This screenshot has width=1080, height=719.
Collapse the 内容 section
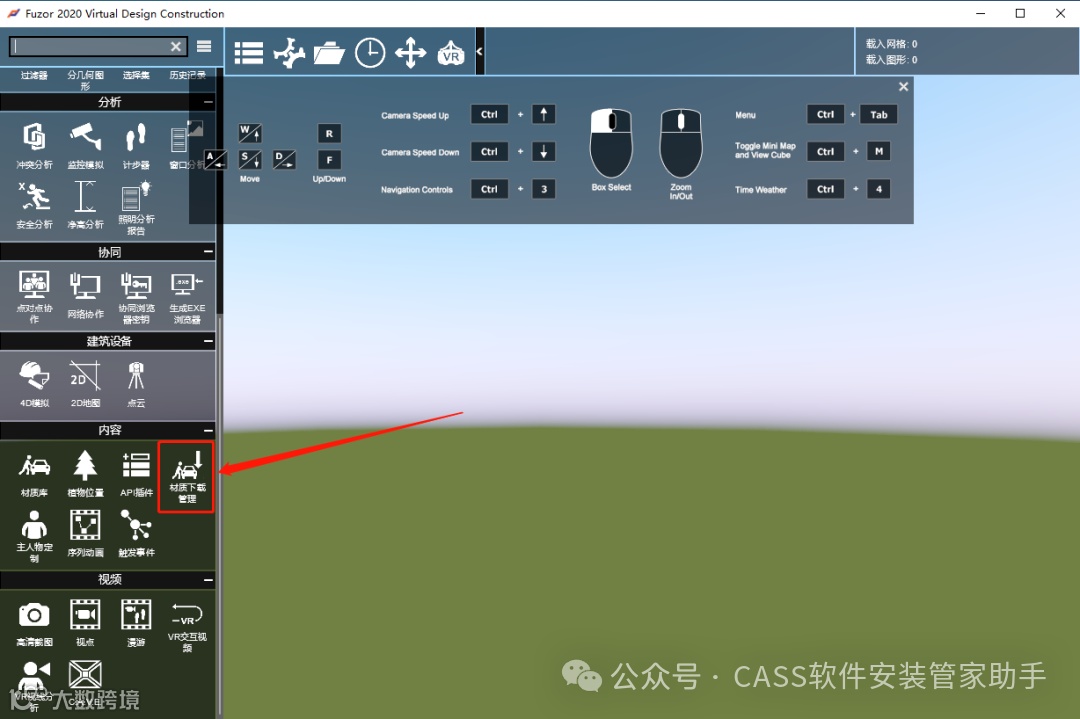[x=208, y=430]
